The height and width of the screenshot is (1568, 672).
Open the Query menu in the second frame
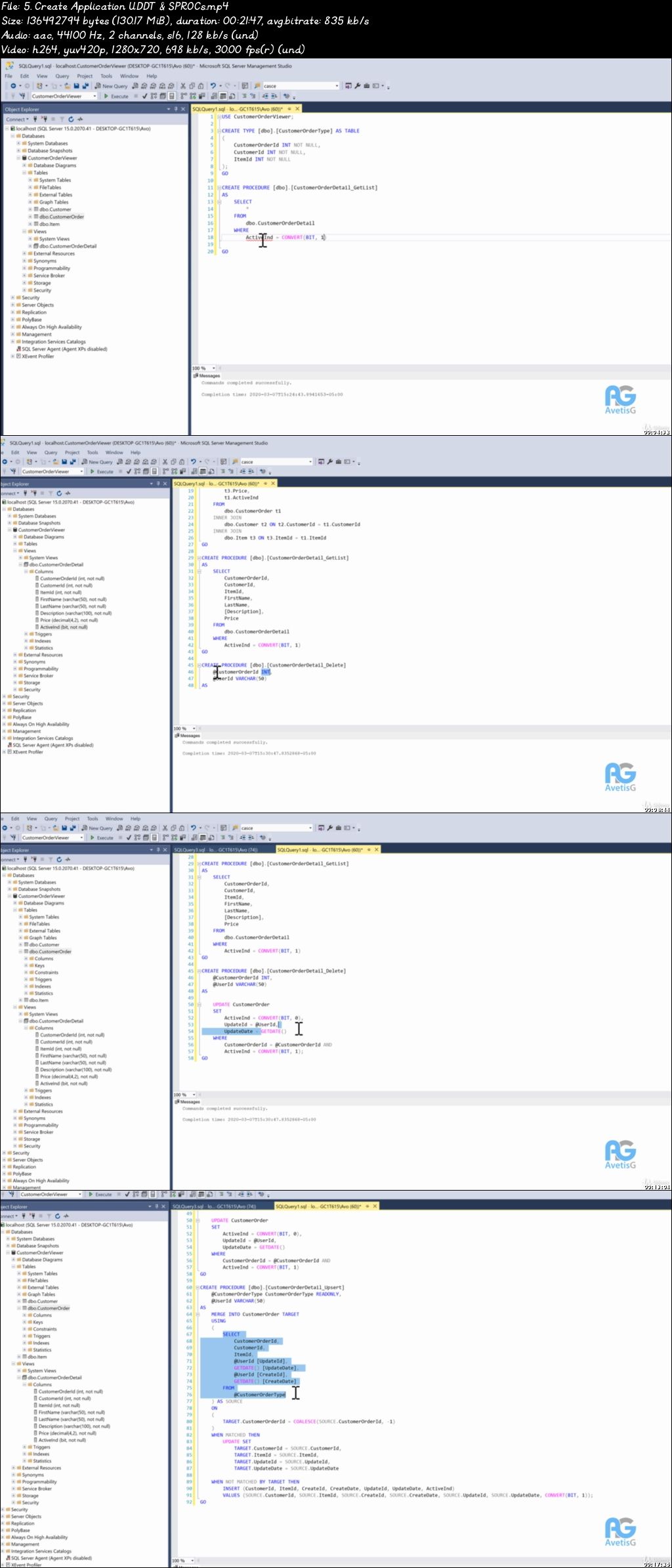tap(51, 452)
